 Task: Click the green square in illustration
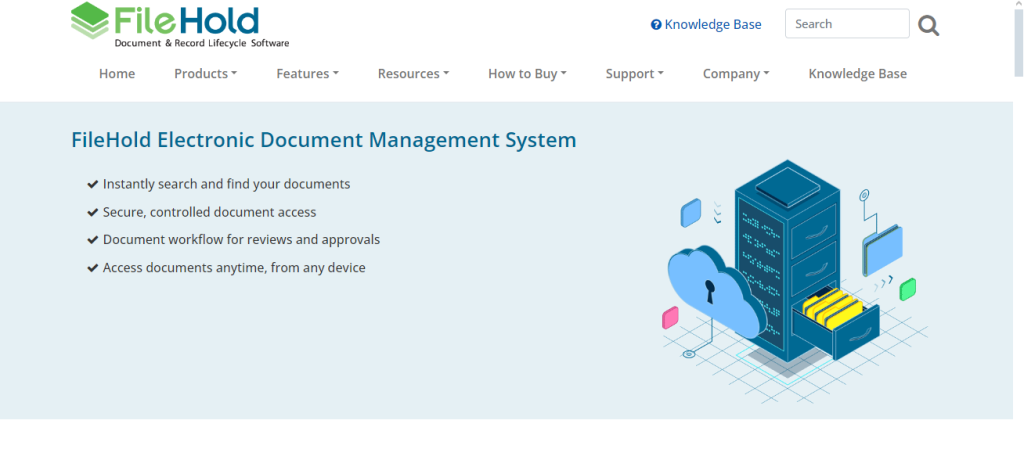point(908,289)
